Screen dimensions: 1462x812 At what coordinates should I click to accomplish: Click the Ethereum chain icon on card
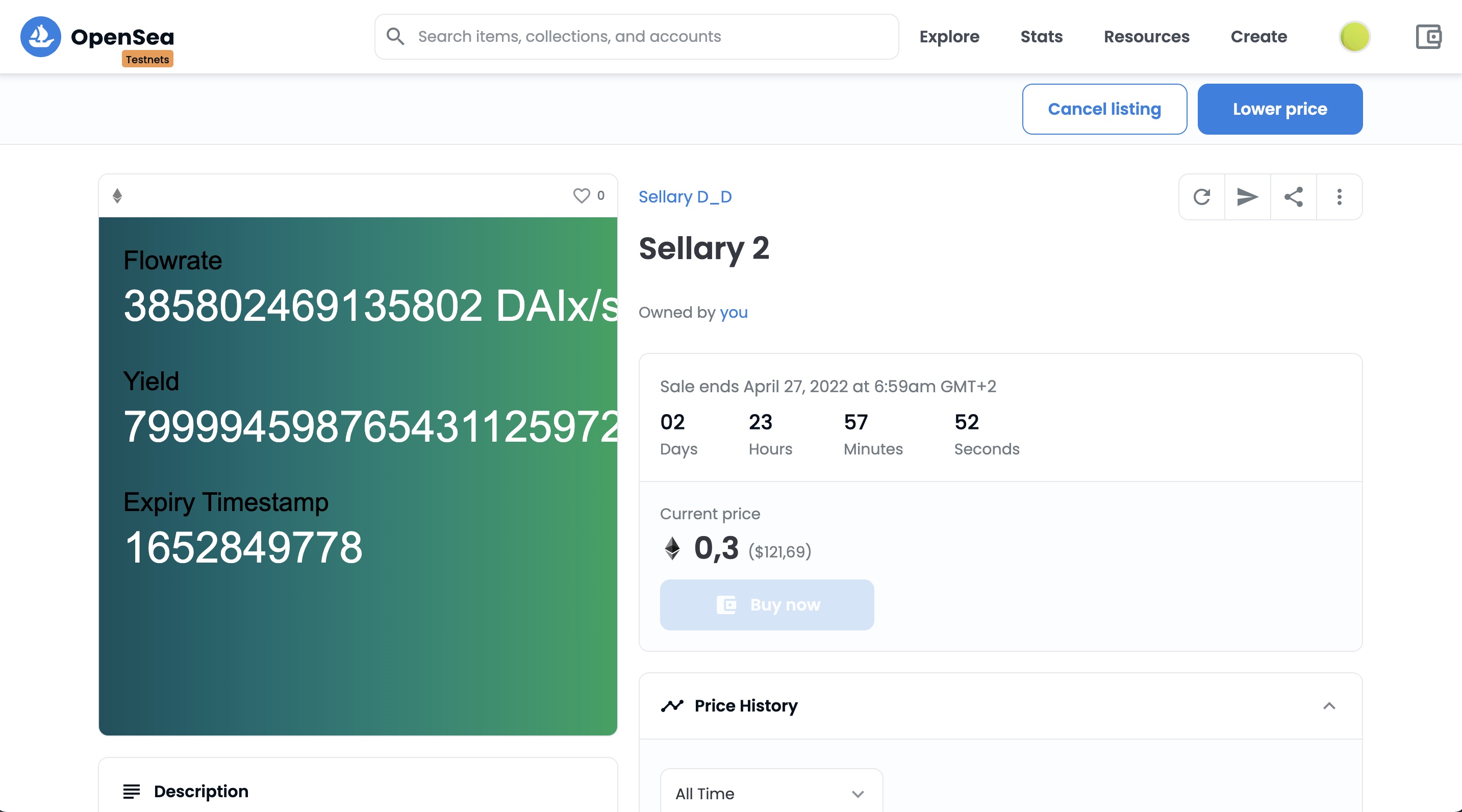click(117, 196)
